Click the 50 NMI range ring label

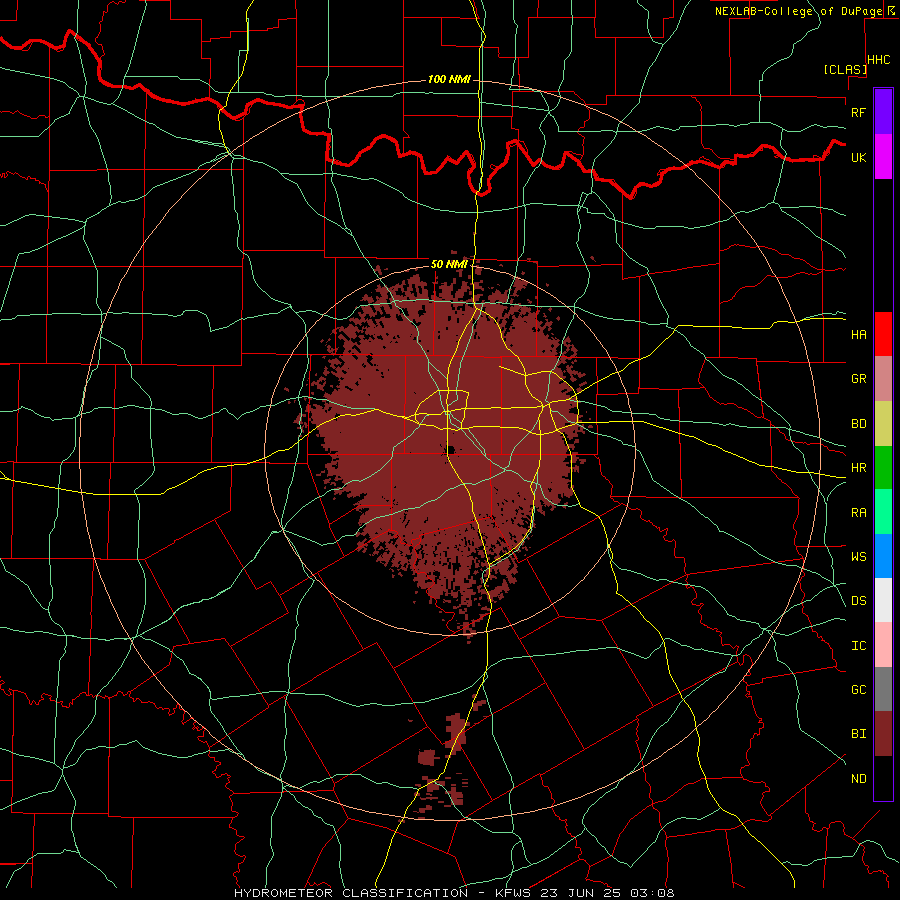coord(449,264)
